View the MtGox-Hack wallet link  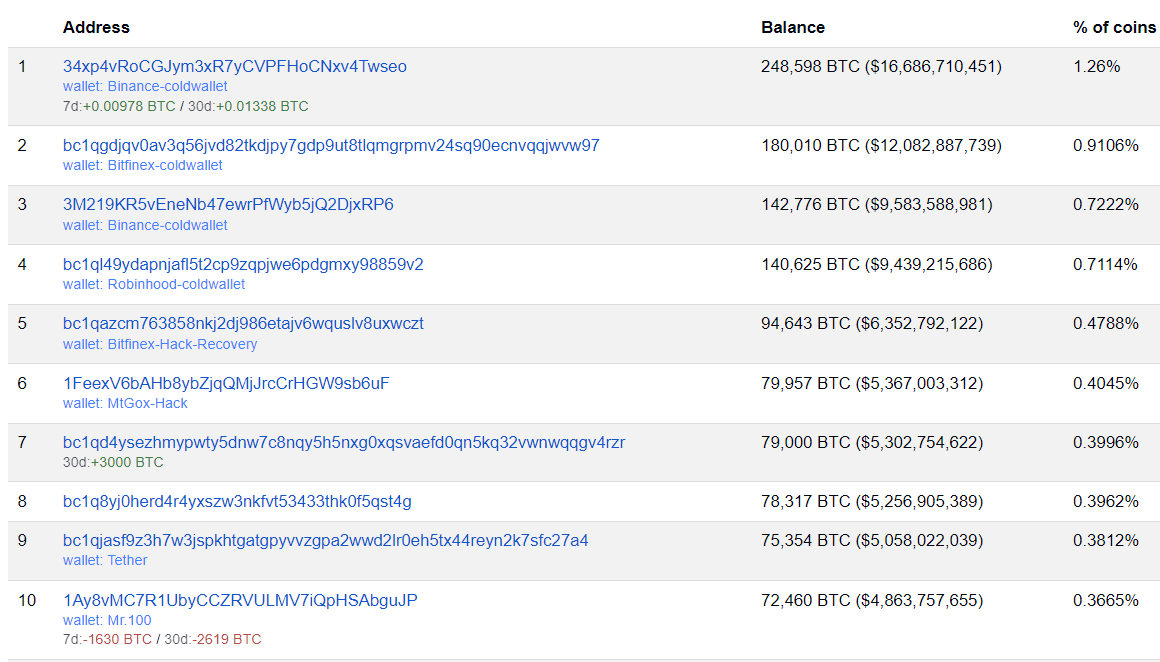pos(147,403)
